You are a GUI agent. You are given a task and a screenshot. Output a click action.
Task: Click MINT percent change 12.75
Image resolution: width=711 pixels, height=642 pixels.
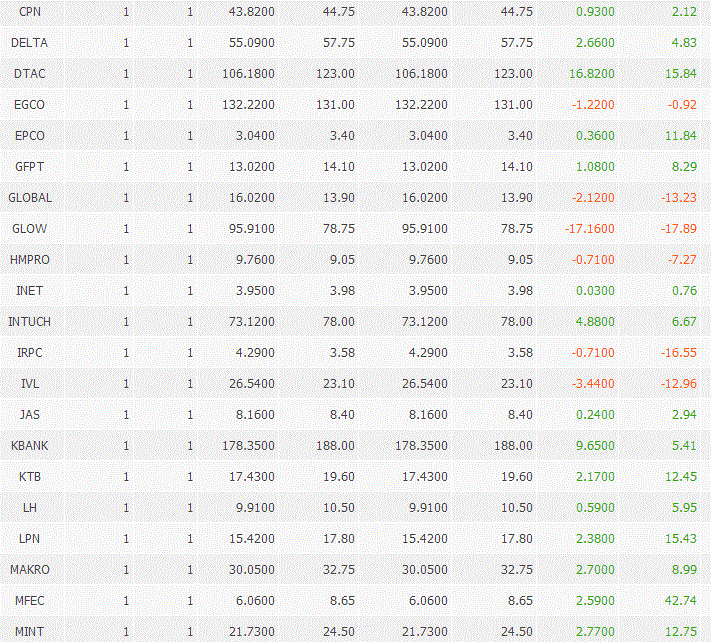(681, 632)
